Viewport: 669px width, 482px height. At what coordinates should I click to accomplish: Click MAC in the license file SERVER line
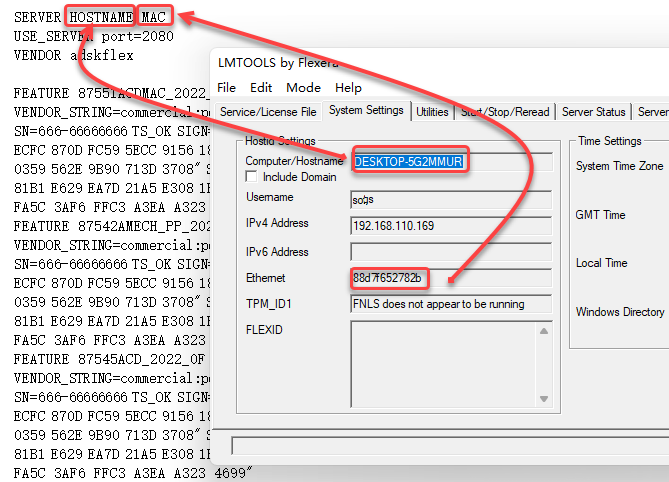click(x=153, y=17)
